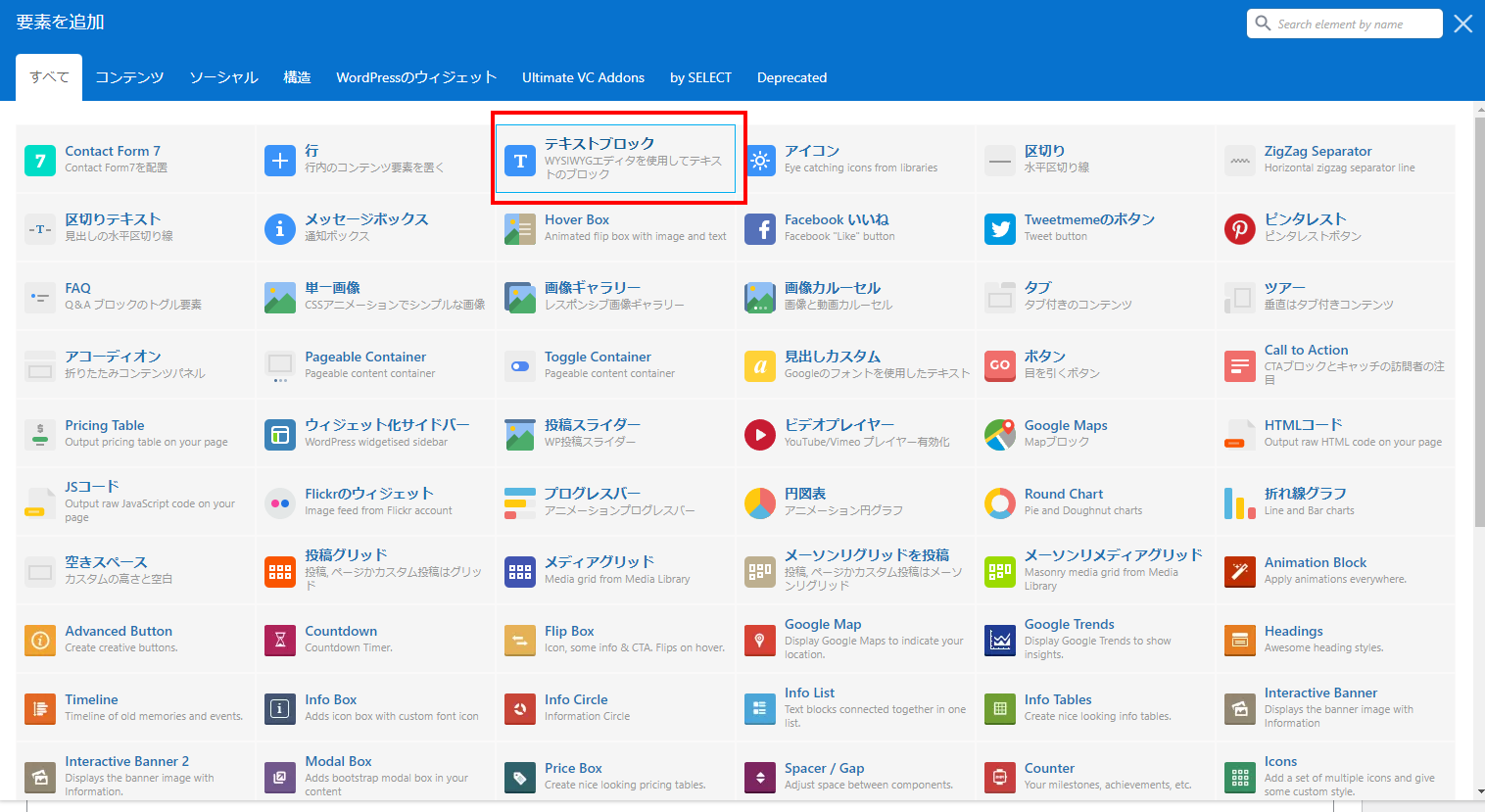Screen dimensions: 1485x812
Task: Add the Toggle Container element
Action: click(598, 358)
